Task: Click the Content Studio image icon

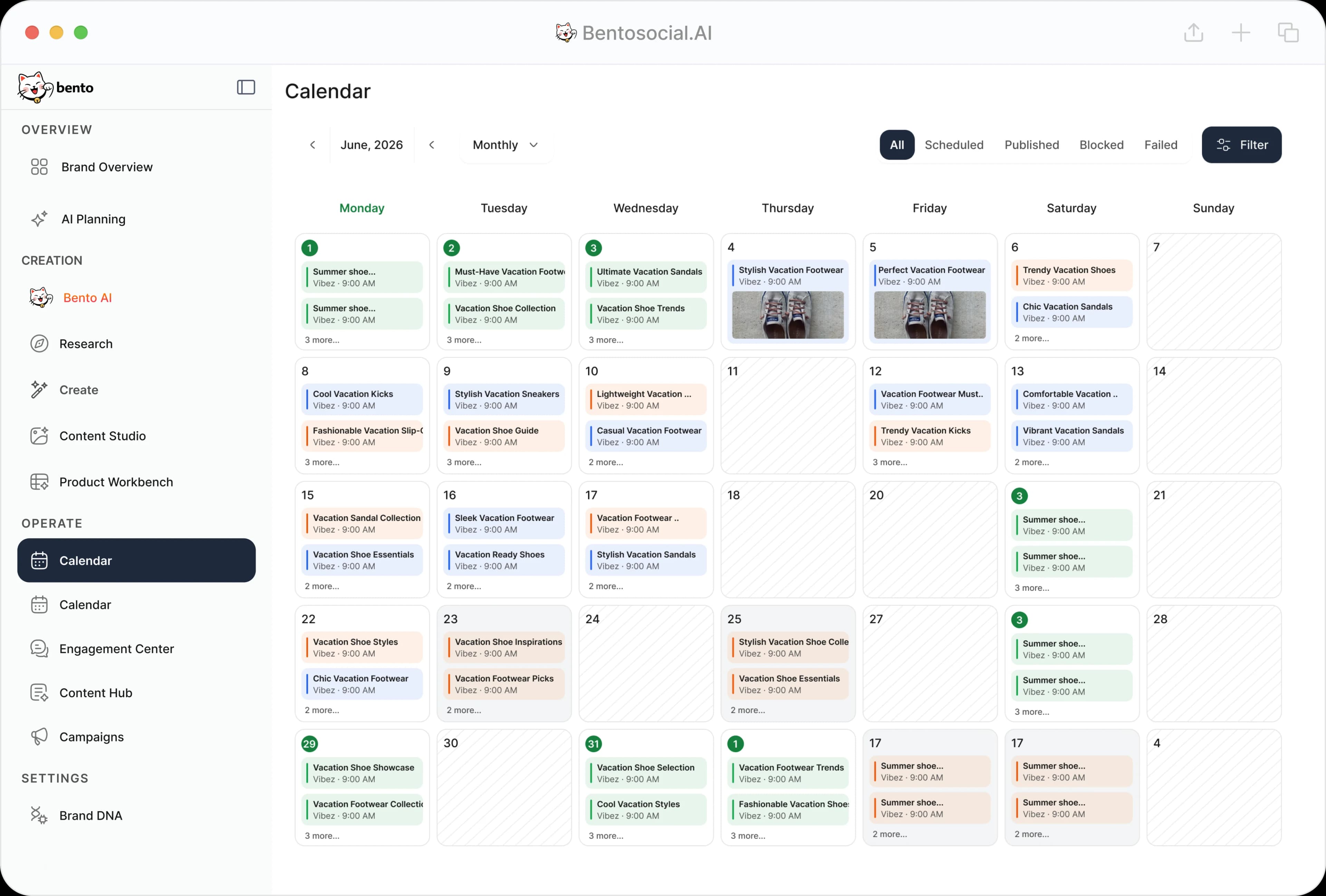Action: point(39,436)
